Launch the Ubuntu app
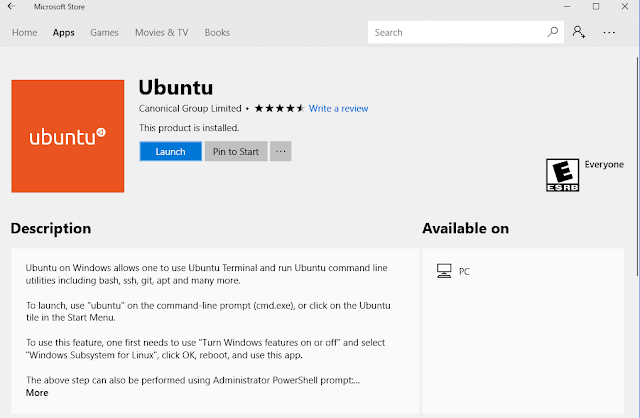 (x=170, y=152)
